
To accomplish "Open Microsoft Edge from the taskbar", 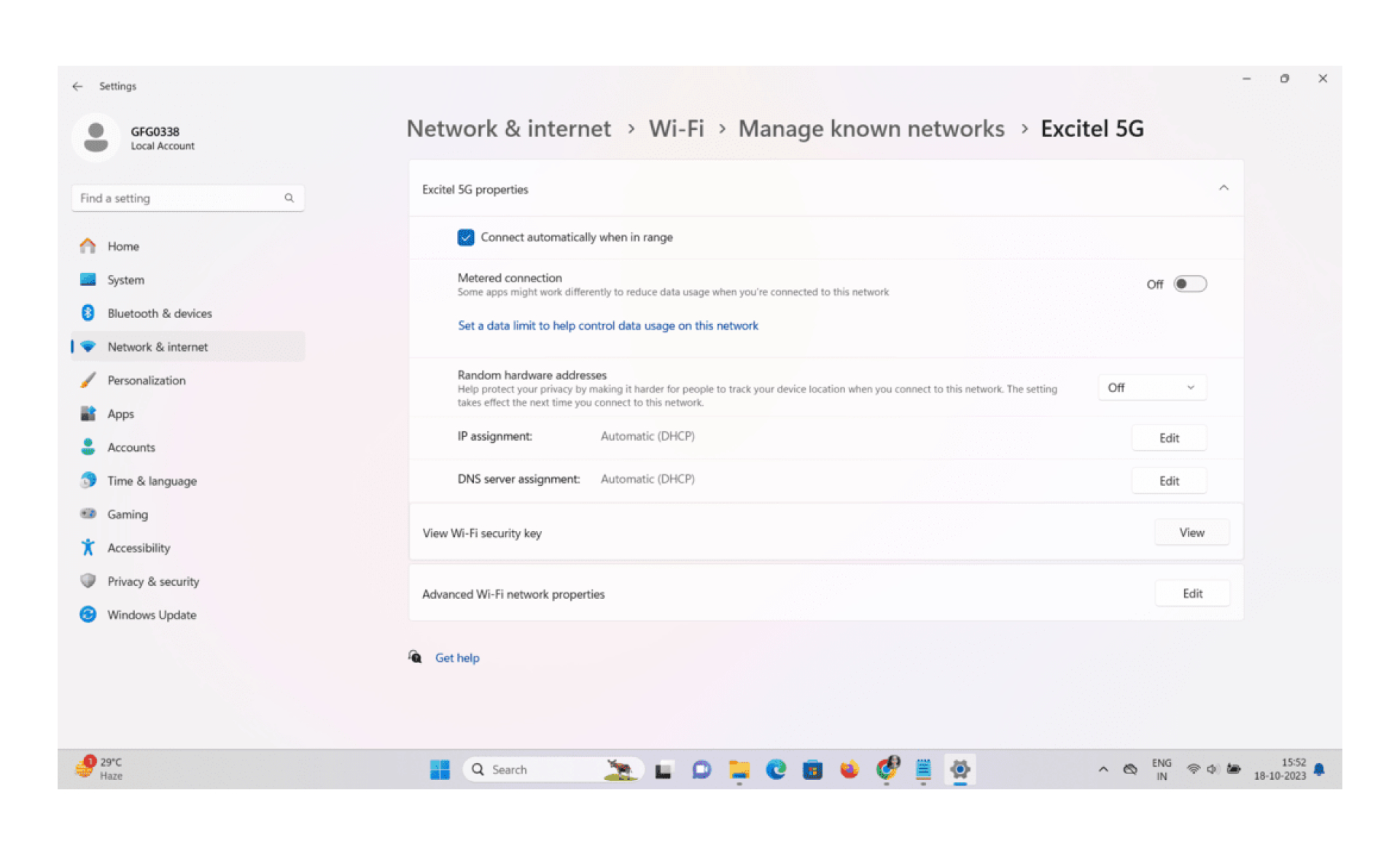I will [775, 769].
